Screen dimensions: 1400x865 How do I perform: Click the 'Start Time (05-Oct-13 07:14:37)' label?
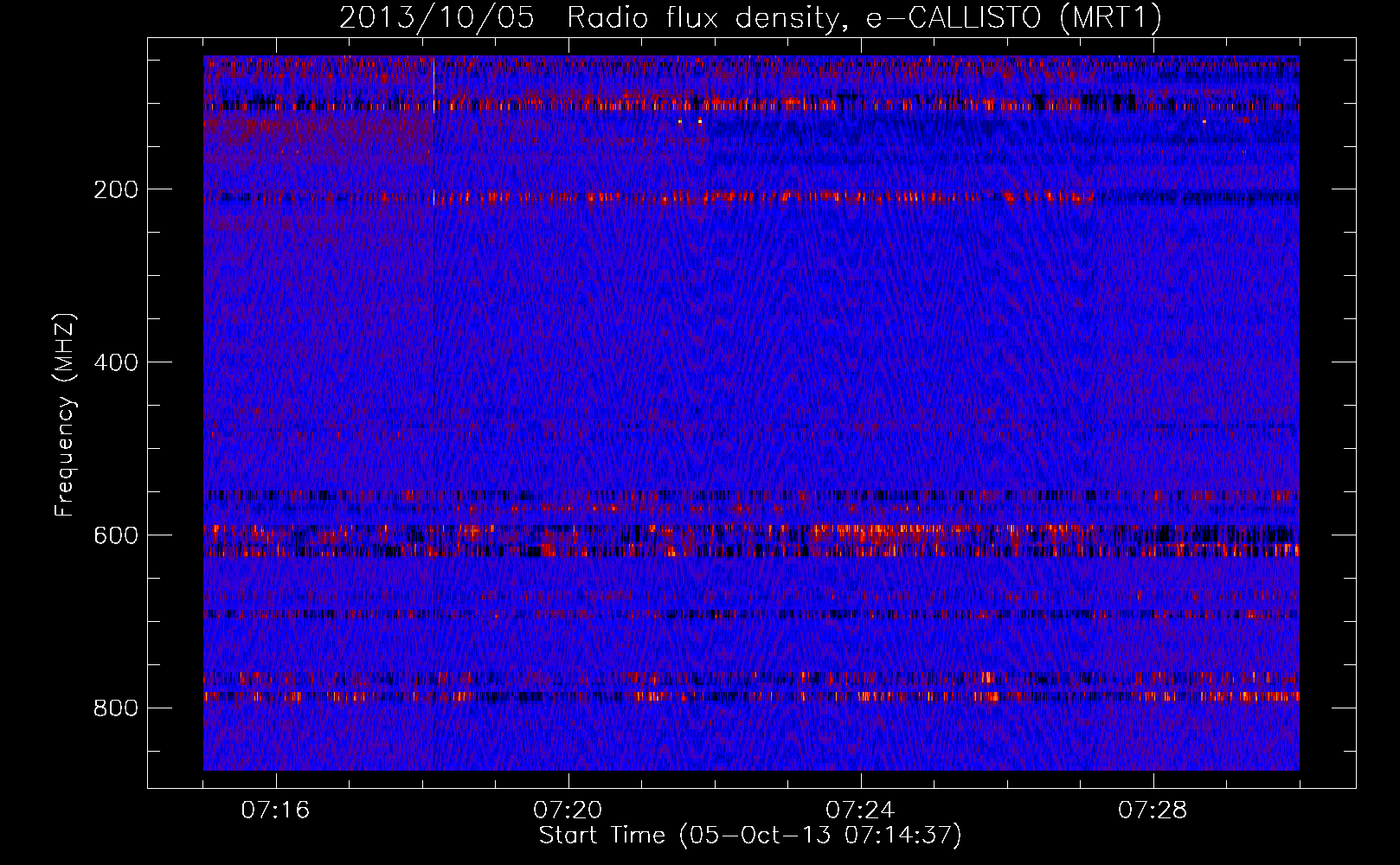[750, 836]
